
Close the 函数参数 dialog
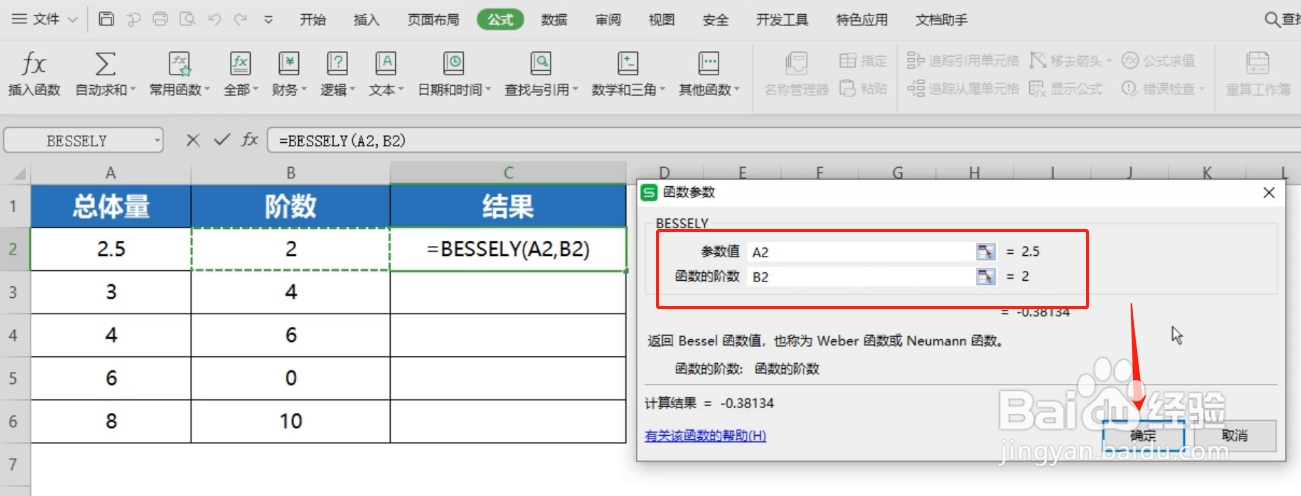pos(1269,193)
